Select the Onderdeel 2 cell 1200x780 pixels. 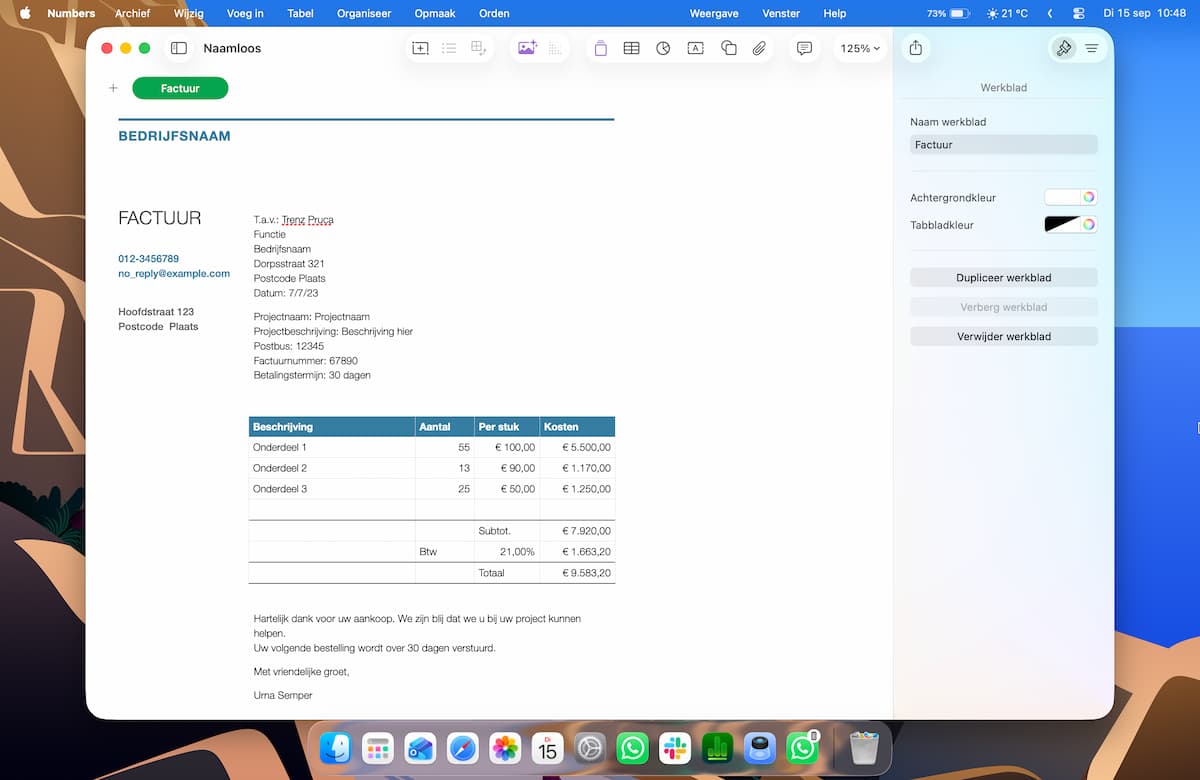[x=332, y=468]
